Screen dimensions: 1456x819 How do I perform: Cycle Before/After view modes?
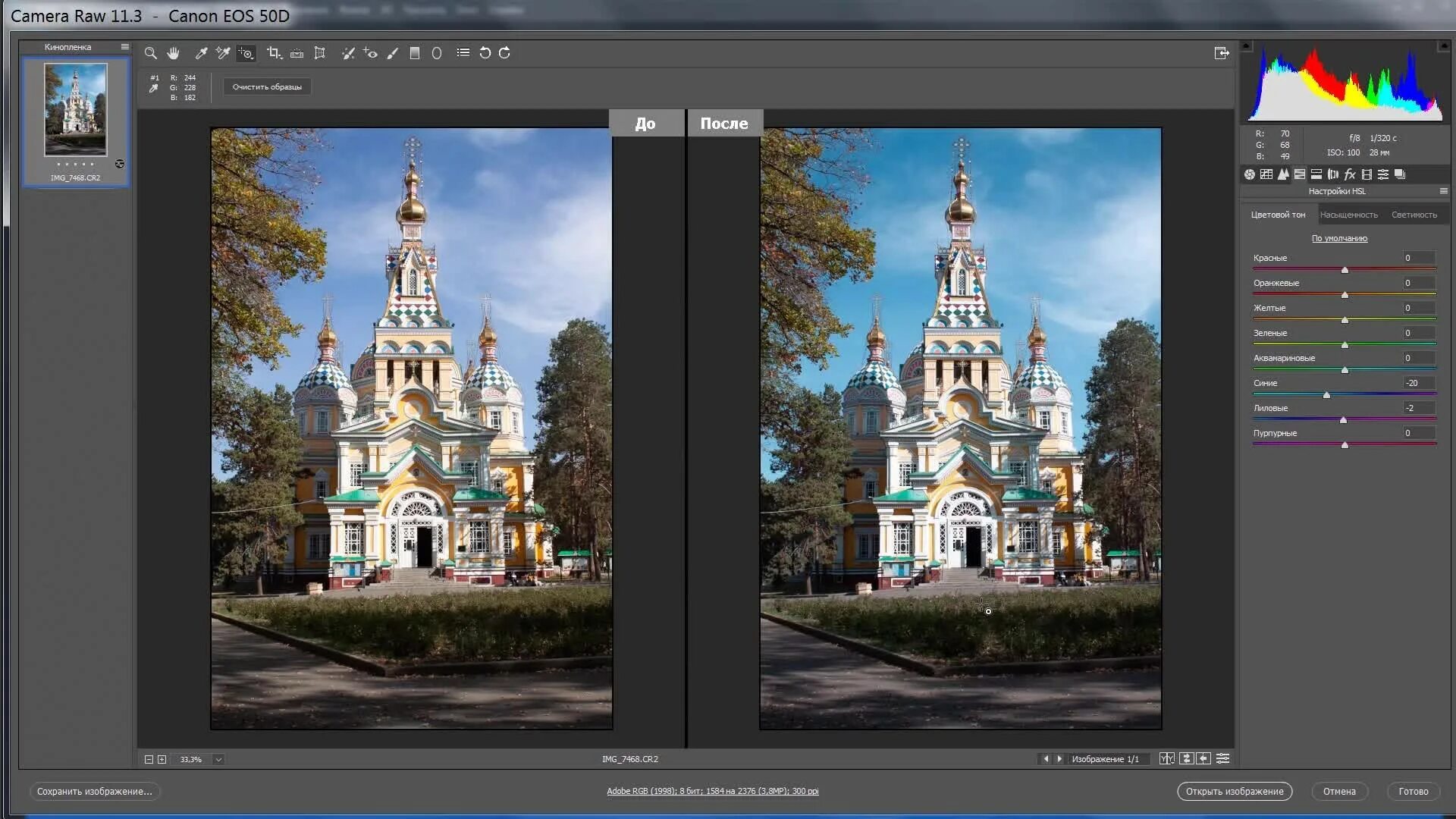tap(1166, 759)
